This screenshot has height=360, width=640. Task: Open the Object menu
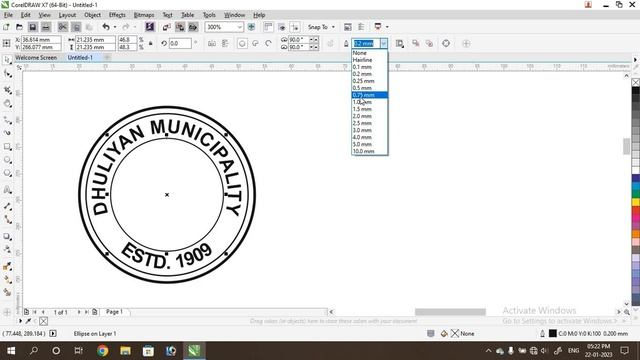pos(92,15)
